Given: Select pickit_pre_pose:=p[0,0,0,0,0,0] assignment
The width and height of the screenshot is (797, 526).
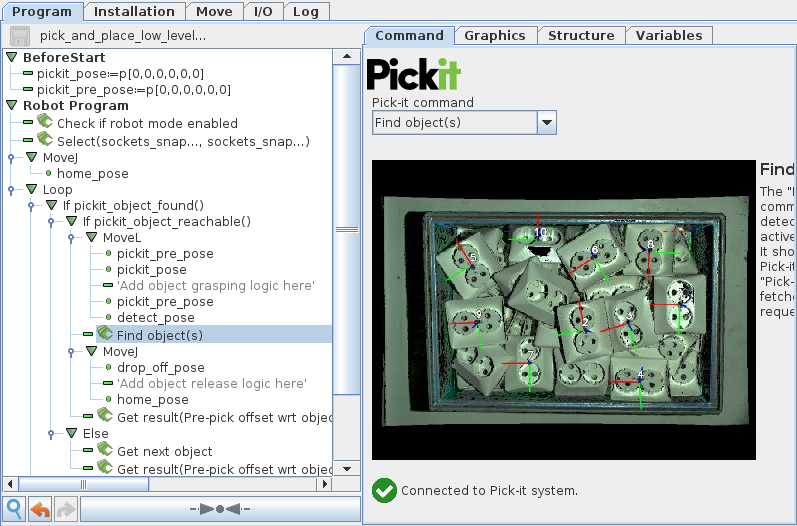Looking at the screenshot, I should pyautogui.click(x=134, y=89).
